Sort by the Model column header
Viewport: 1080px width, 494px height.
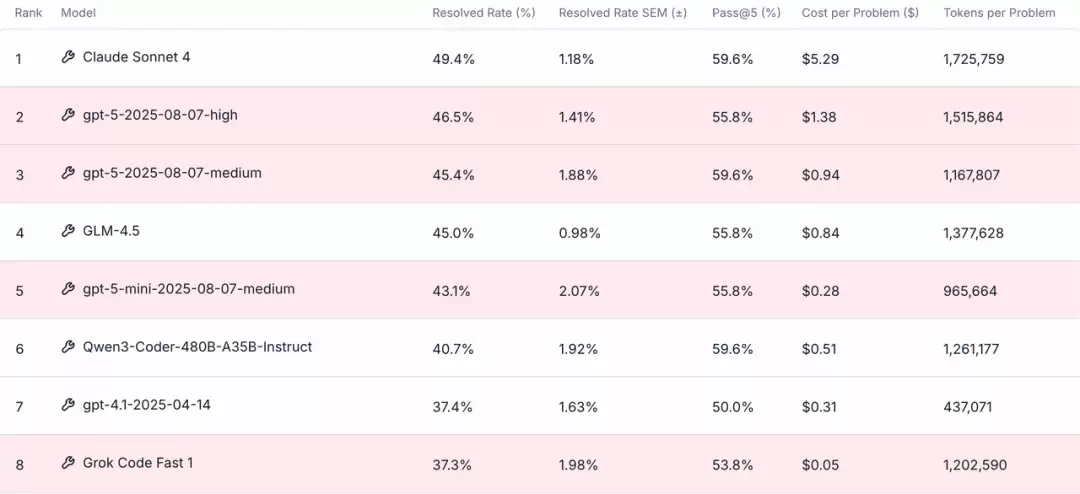[x=78, y=13]
